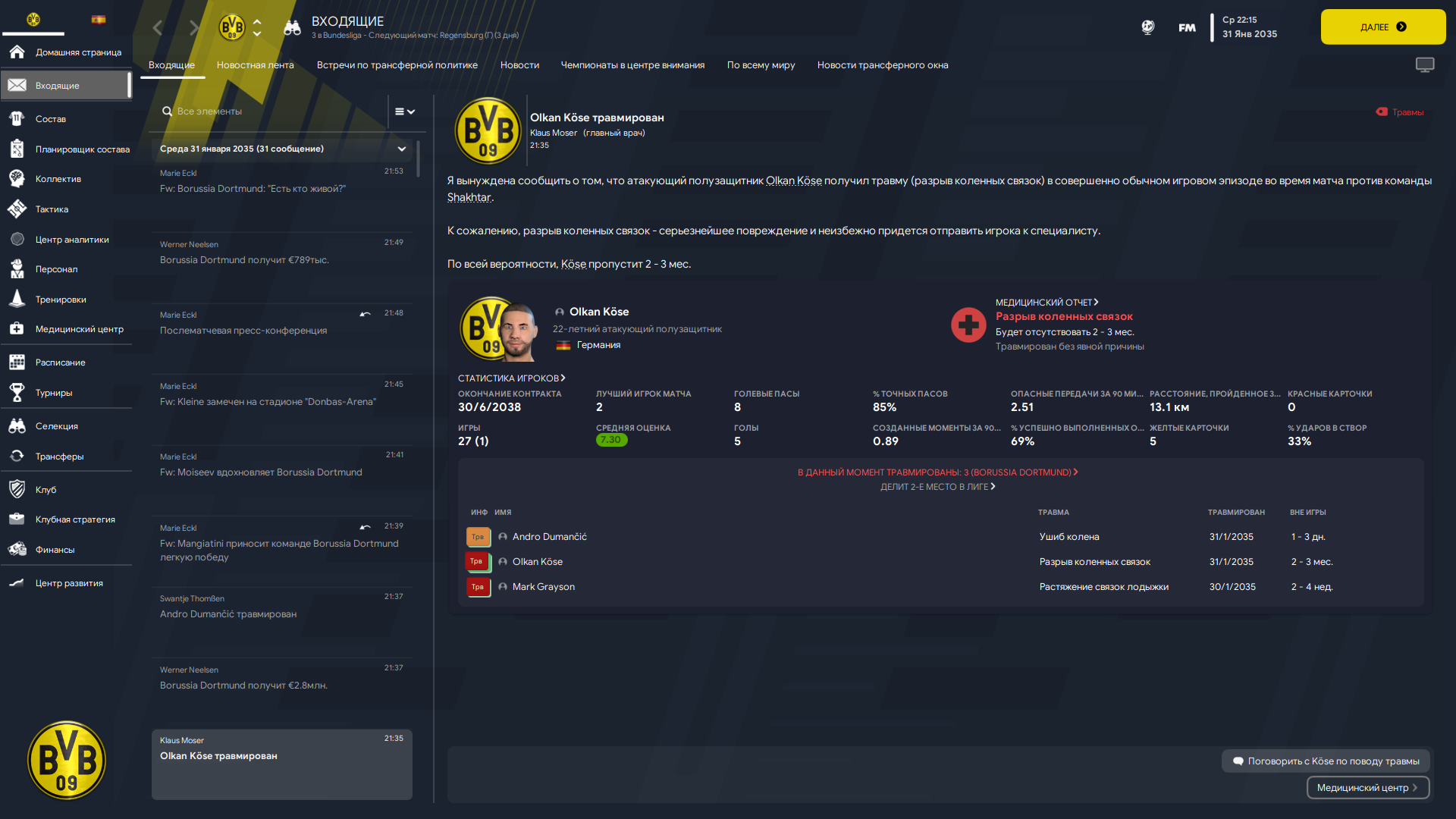Open the Тактика sidebar icon
The width and height of the screenshot is (1456, 819).
click(17, 209)
